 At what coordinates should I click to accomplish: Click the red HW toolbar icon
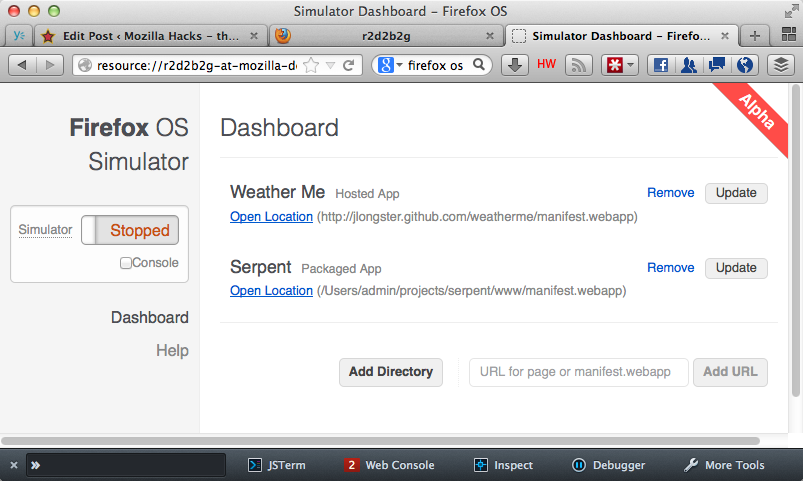(546, 64)
